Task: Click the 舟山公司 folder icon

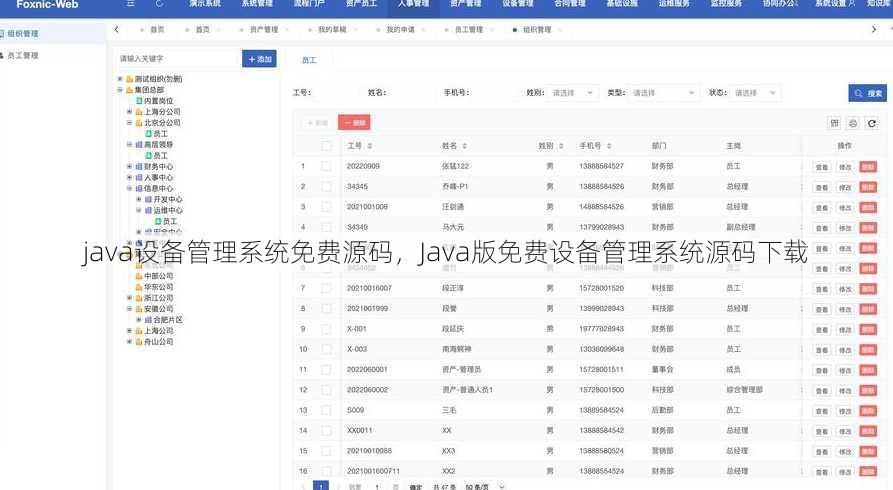Action: click(x=139, y=342)
